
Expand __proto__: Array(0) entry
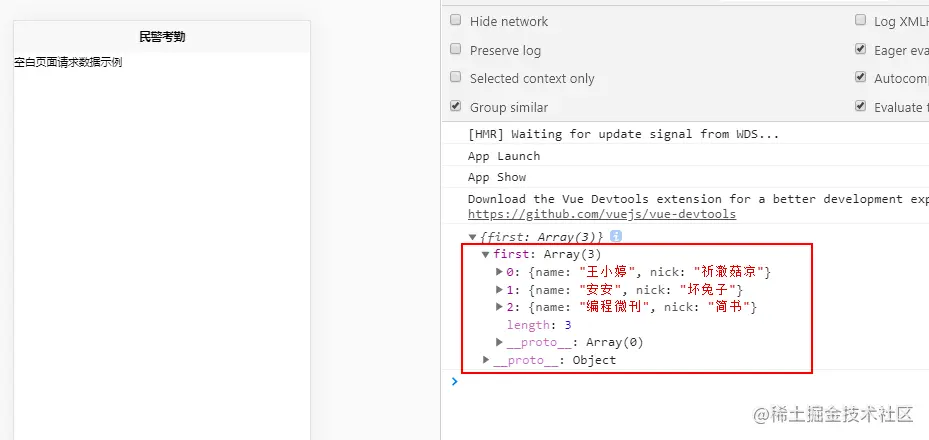(x=499, y=342)
